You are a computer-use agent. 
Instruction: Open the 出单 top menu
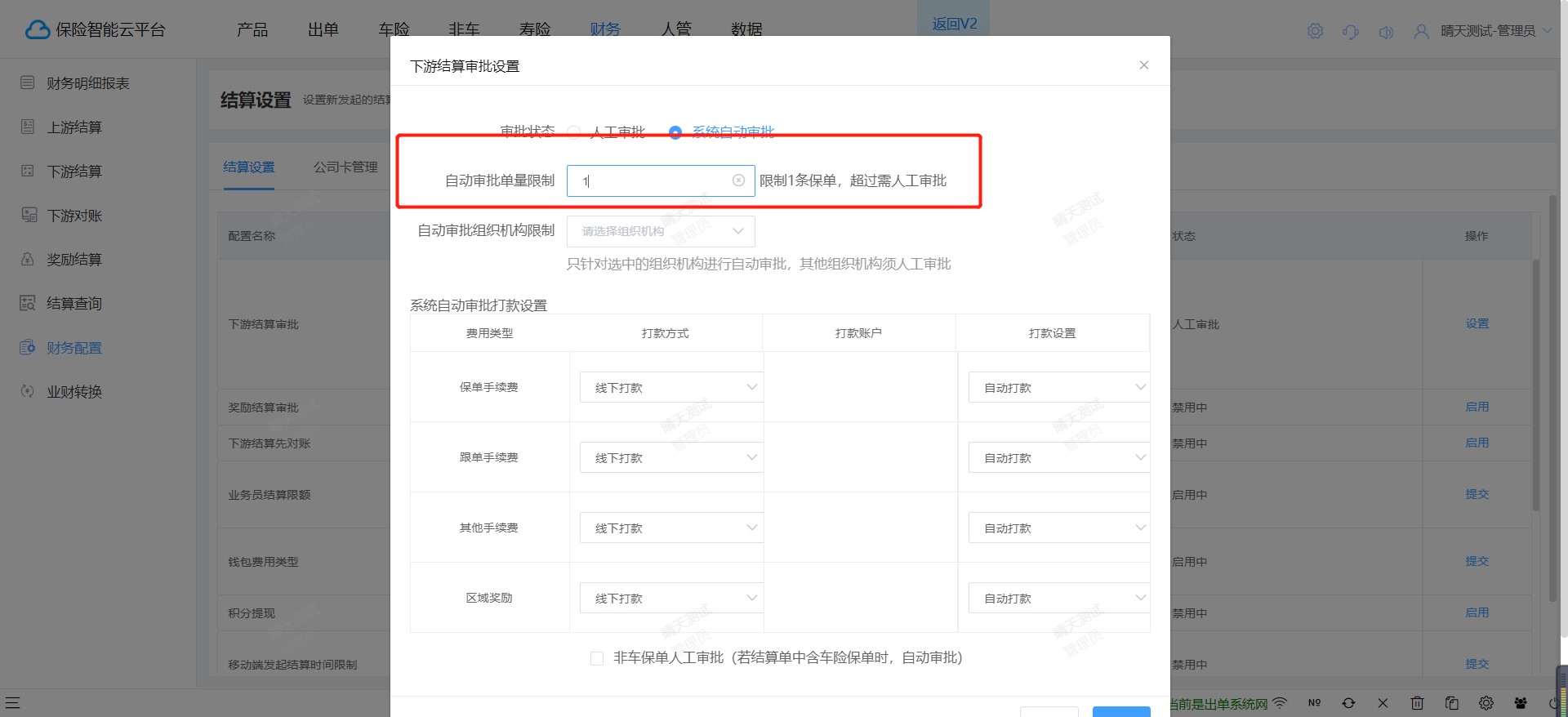pyautogui.click(x=323, y=29)
